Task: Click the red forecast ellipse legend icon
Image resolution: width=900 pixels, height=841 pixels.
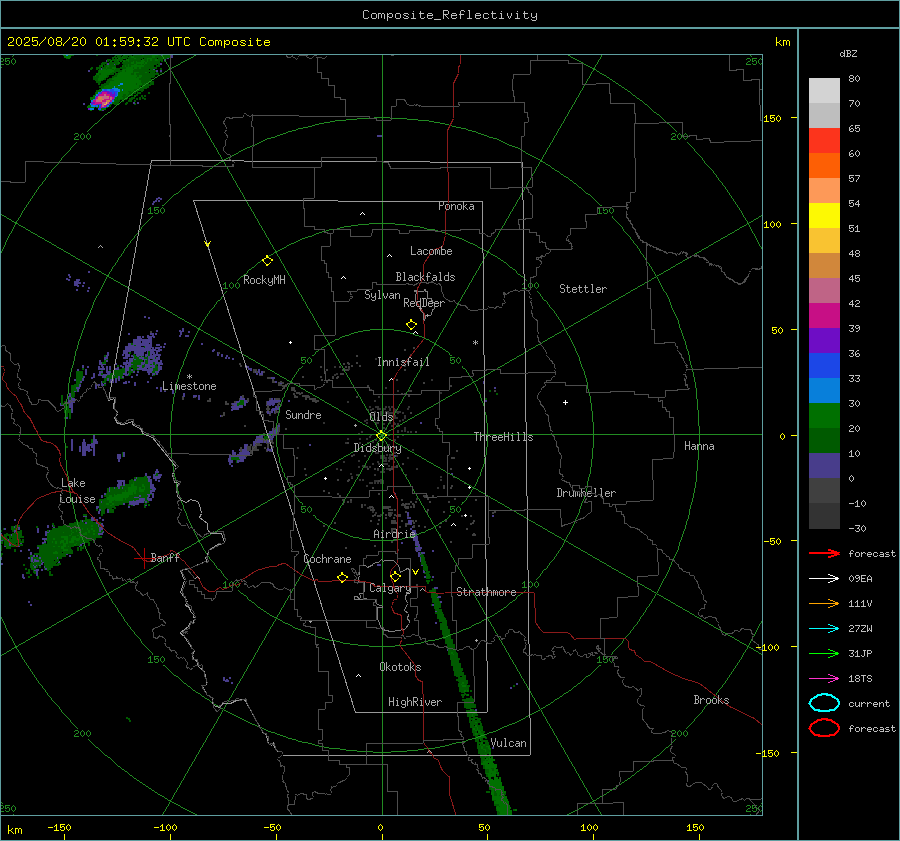Action: [x=824, y=728]
